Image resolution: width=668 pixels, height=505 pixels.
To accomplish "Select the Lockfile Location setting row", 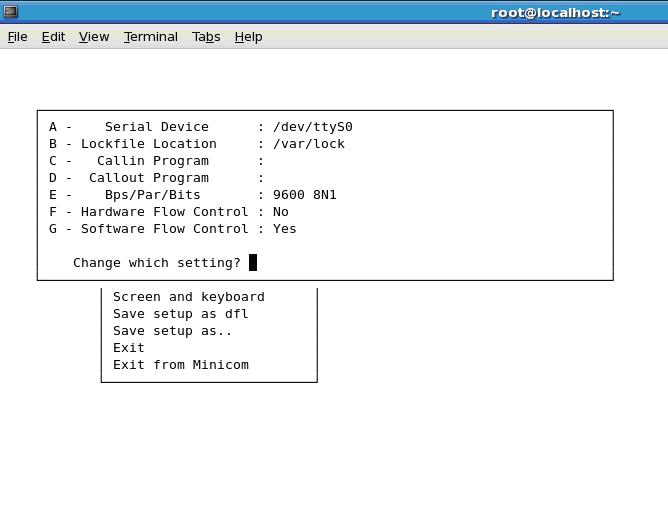I will (197, 144).
